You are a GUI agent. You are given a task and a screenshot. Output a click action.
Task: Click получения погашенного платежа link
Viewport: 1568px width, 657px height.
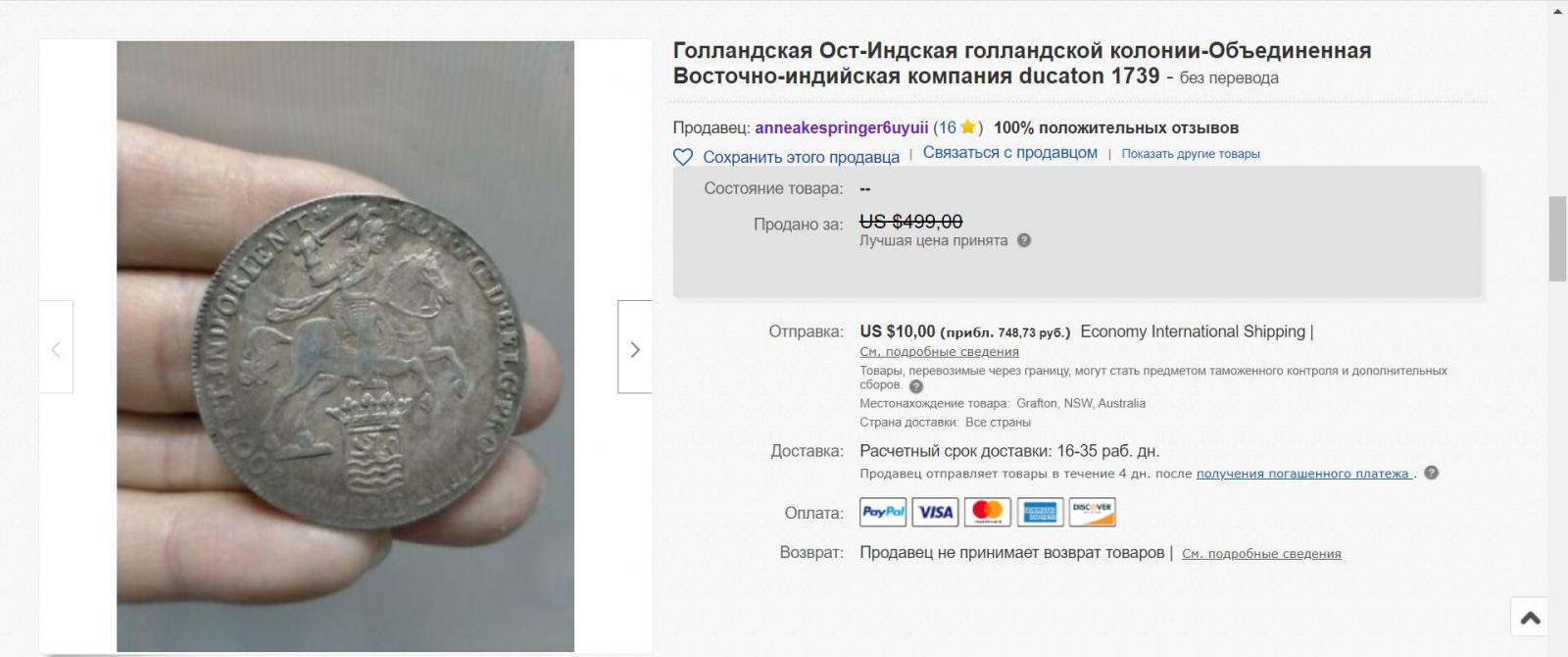pos(1303,474)
